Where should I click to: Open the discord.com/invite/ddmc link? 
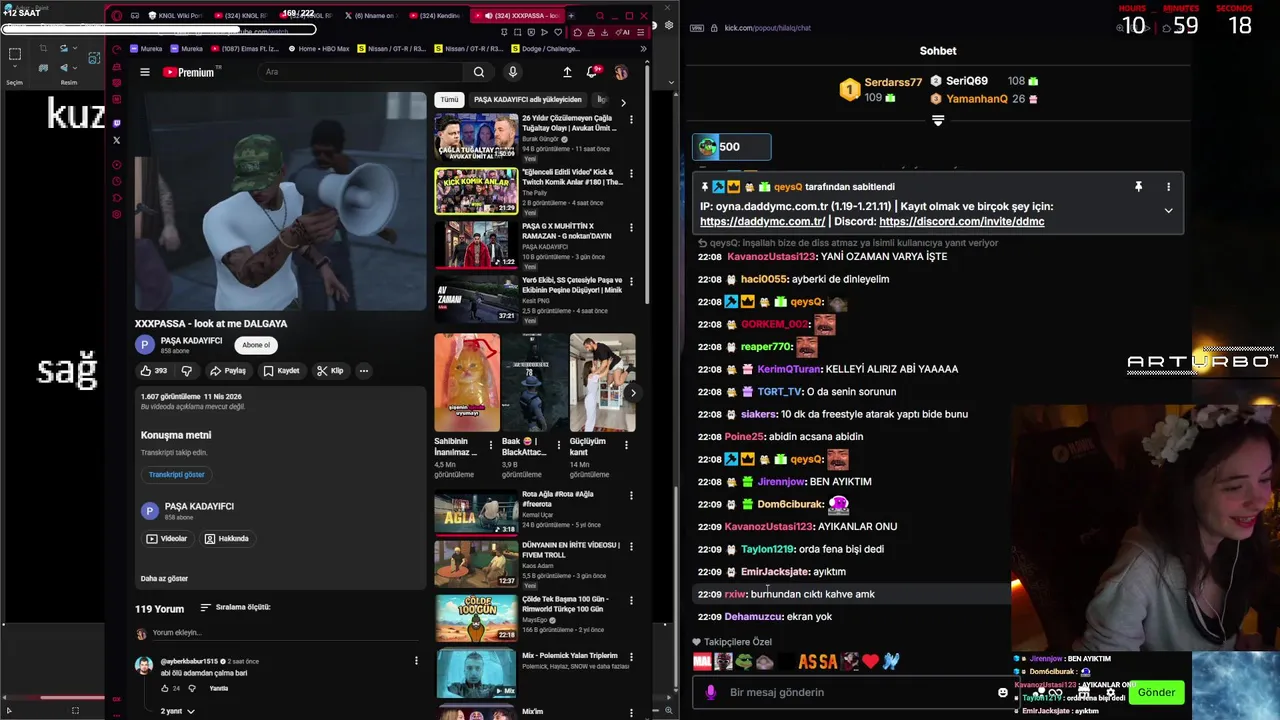pyautogui.click(x=962, y=222)
